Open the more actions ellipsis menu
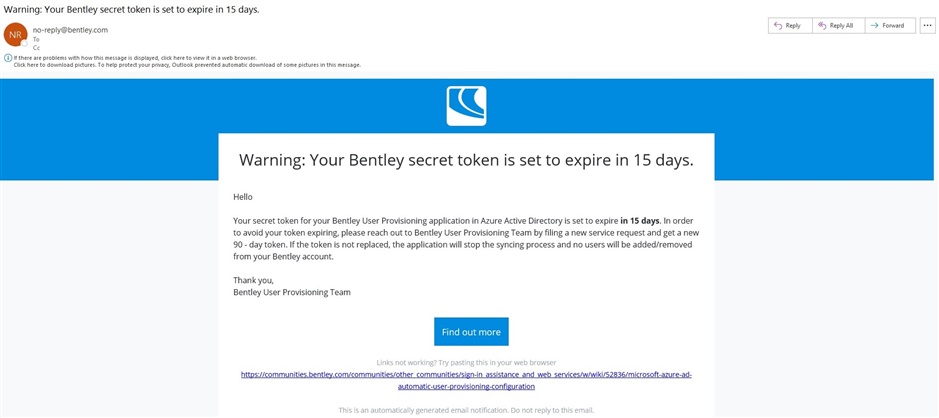This screenshot has width=939, height=418. pyautogui.click(x=928, y=26)
